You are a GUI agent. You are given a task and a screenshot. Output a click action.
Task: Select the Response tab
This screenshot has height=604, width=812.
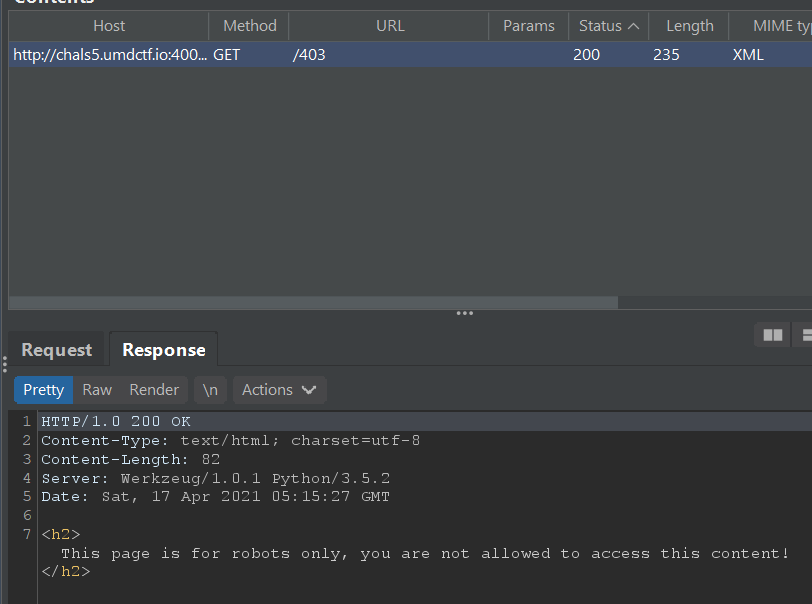(164, 350)
